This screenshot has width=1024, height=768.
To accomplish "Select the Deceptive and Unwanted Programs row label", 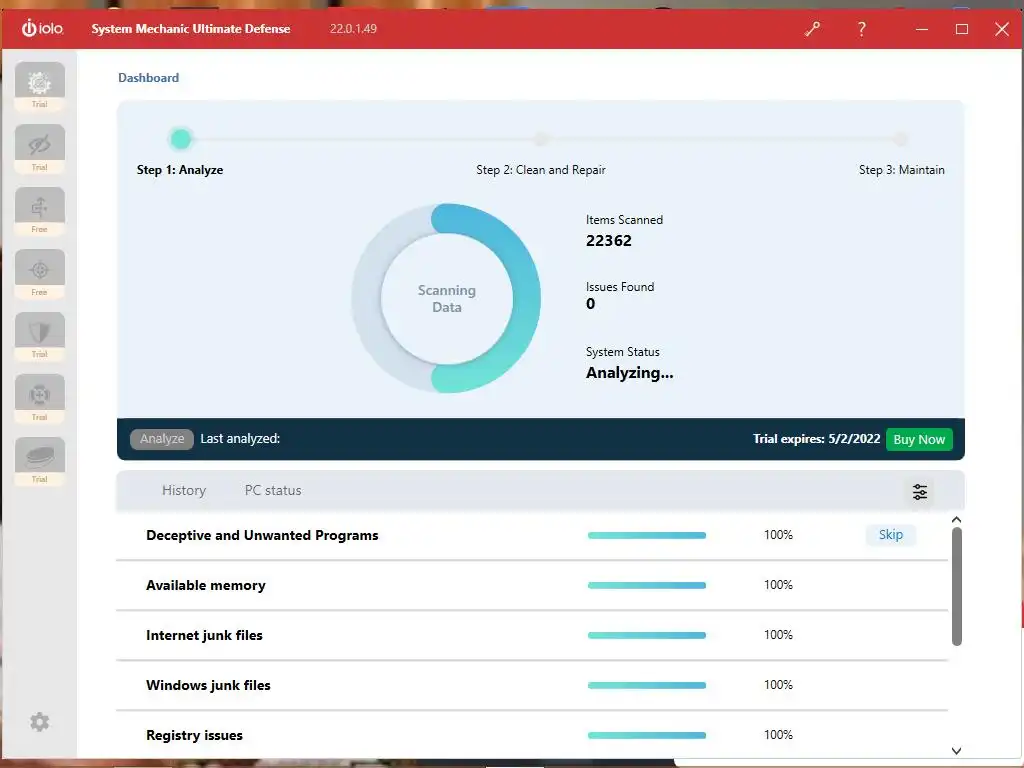I will (262, 536).
